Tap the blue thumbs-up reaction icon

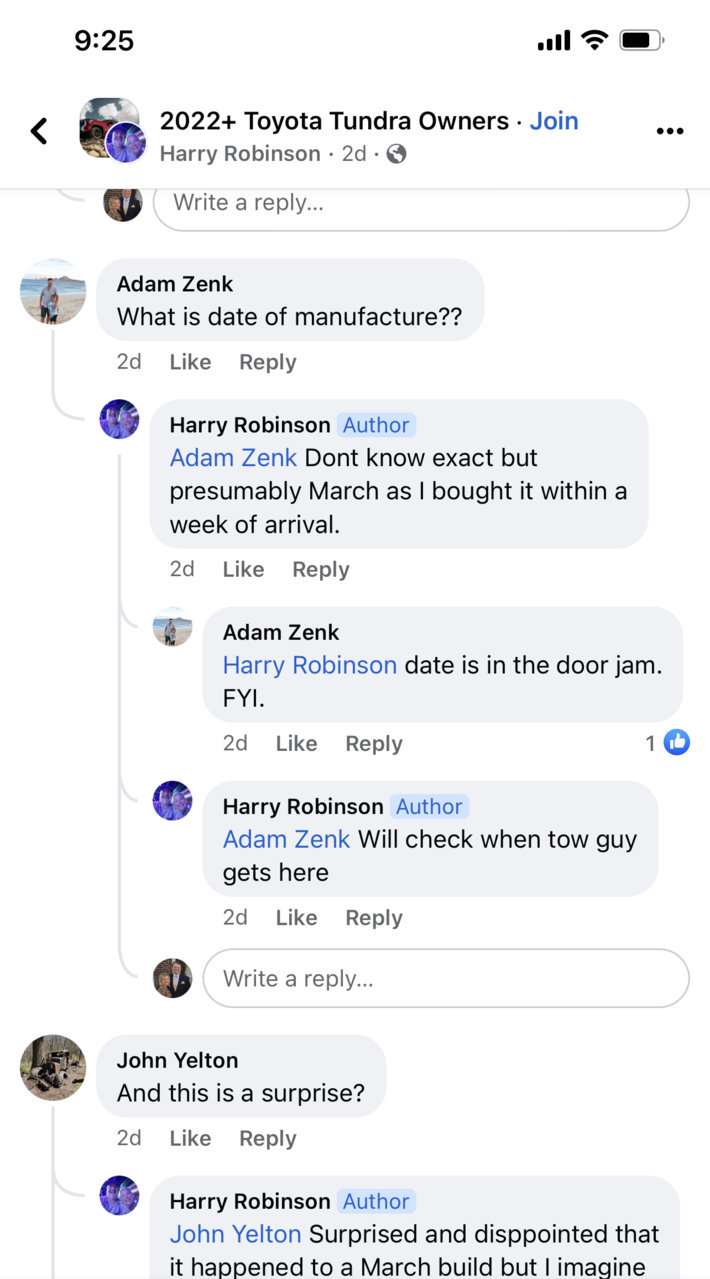pos(677,743)
